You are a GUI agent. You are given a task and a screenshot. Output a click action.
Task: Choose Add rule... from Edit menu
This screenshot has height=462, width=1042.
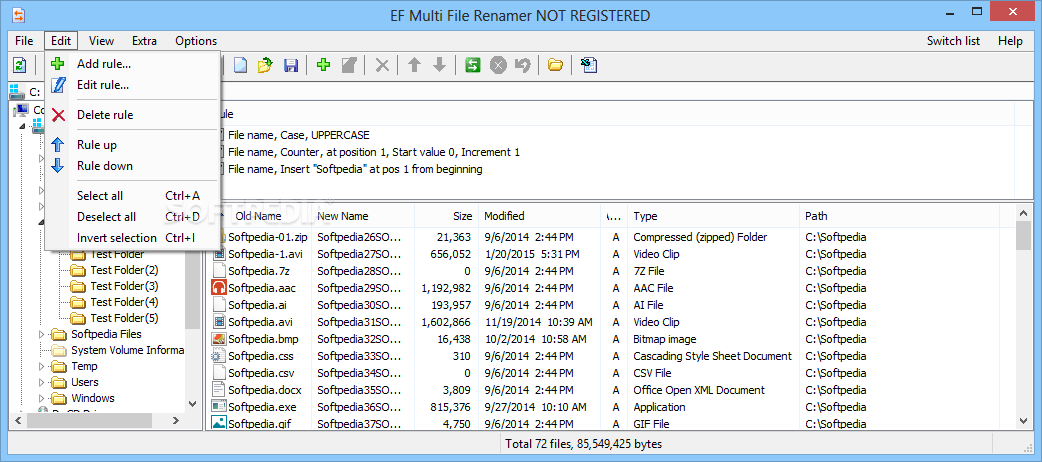pyautogui.click(x=133, y=64)
